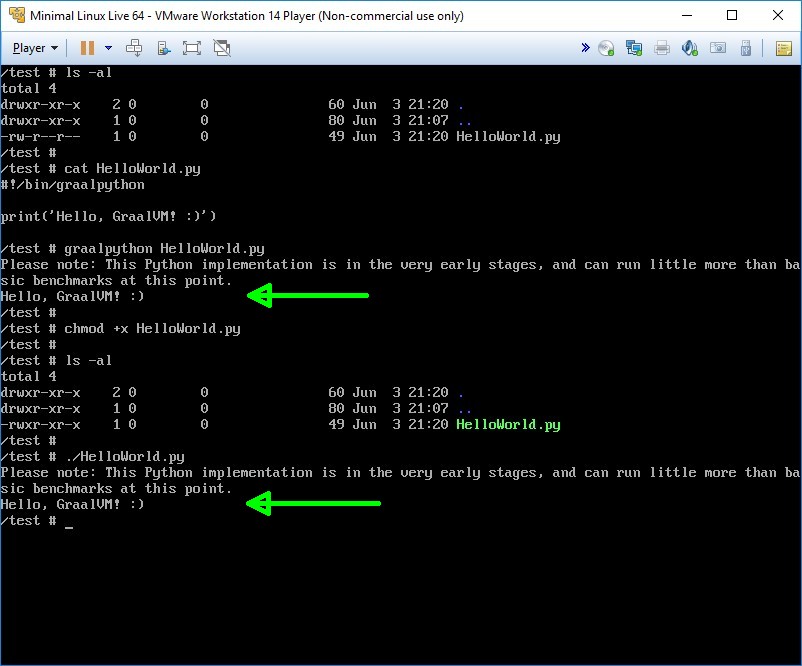The height and width of the screenshot is (666, 802).
Task: Click the green HelloWorld.py filename
Action: pyautogui.click(x=508, y=425)
